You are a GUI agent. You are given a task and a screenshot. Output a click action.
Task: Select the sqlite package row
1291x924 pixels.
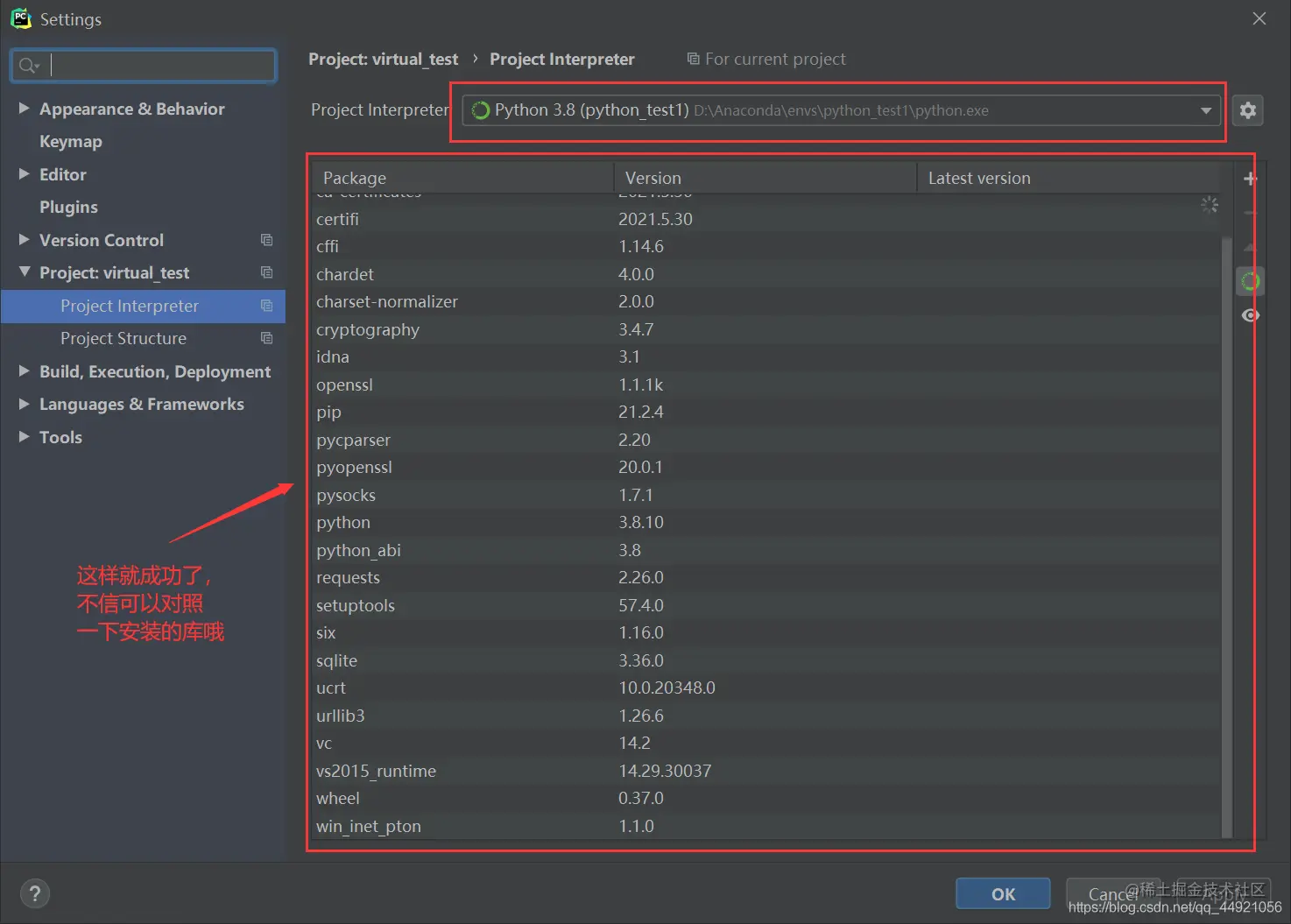click(767, 660)
